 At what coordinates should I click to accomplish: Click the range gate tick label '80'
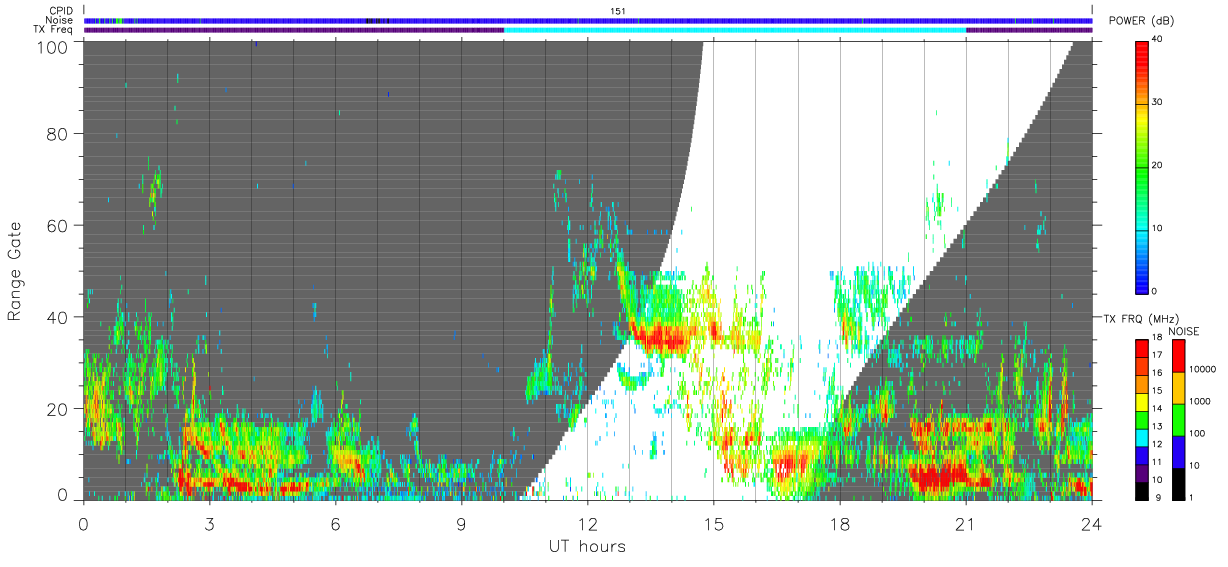pos(56,134)
